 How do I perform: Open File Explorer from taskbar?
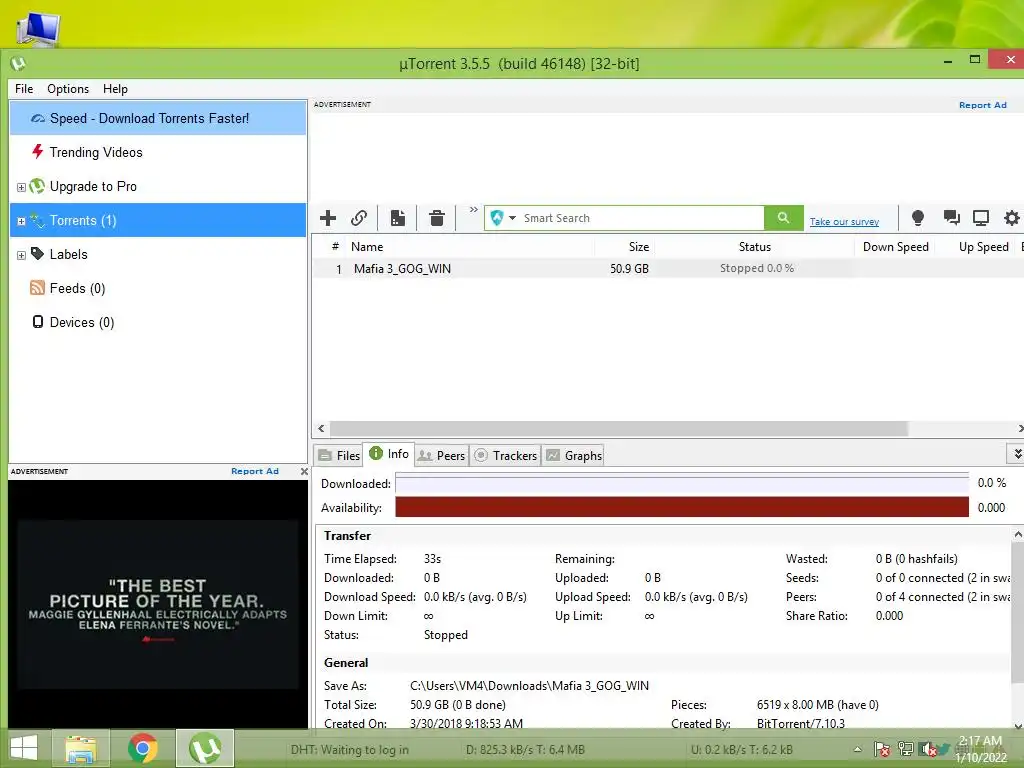(x=80, y=748)
